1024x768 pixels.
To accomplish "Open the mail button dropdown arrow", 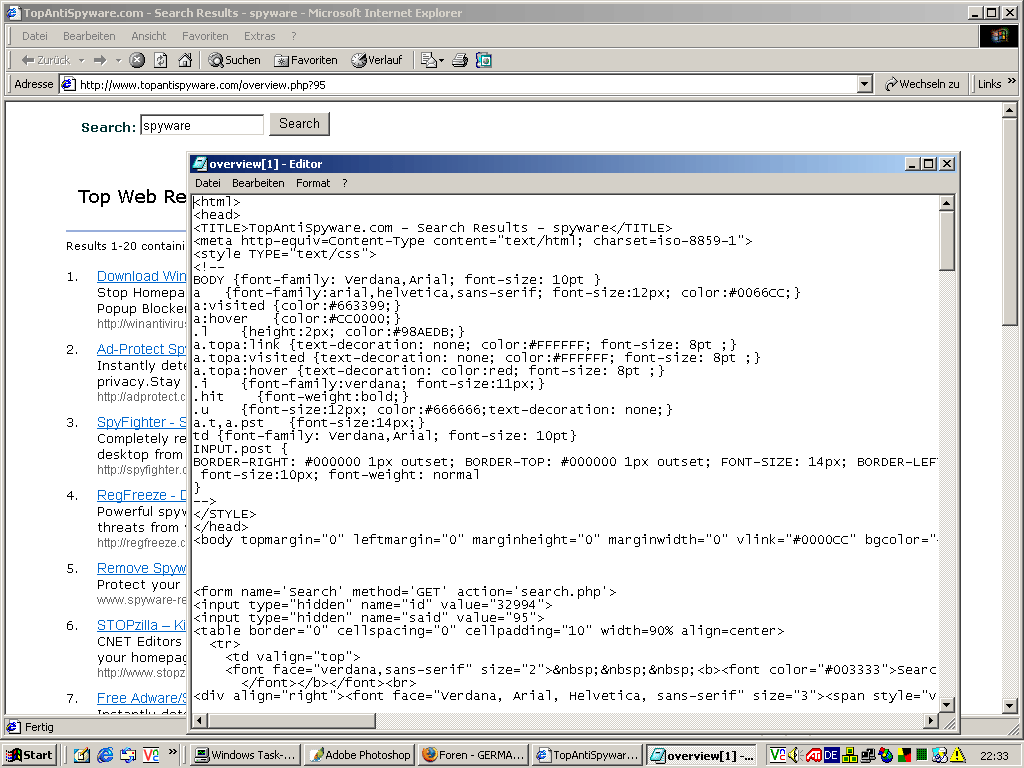I will (x=441, y=60).
